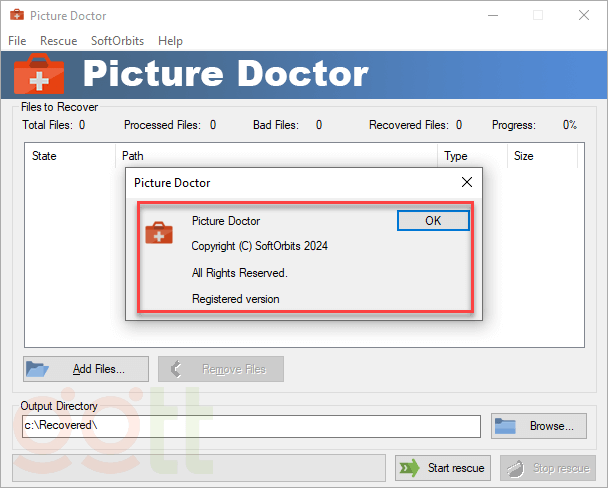Close the Picture Doctor dialog with X
This screenshot has width=608, height=488.
pyautogui.click(x=466, y=183)
